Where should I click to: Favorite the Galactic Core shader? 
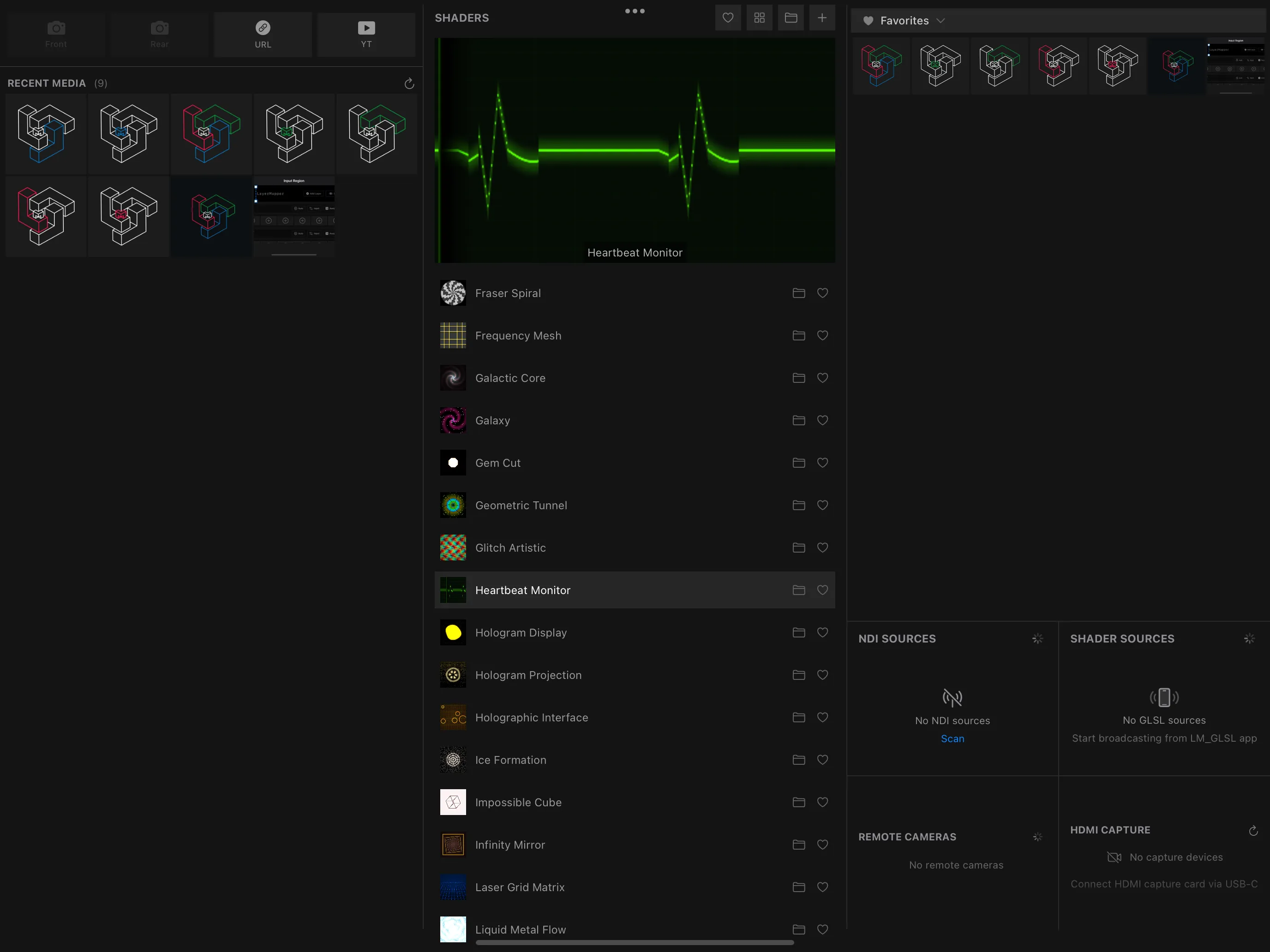click(x=822, y=378)
